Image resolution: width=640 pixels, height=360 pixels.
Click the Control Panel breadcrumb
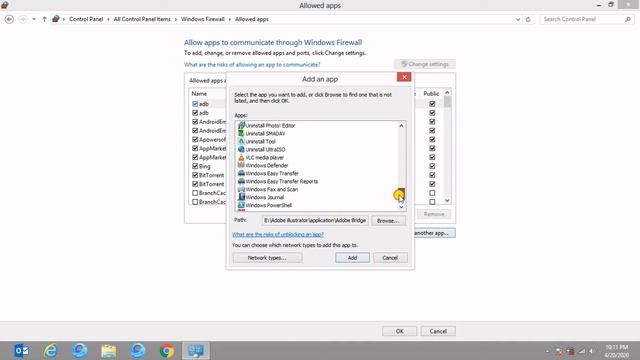[86, 19]
